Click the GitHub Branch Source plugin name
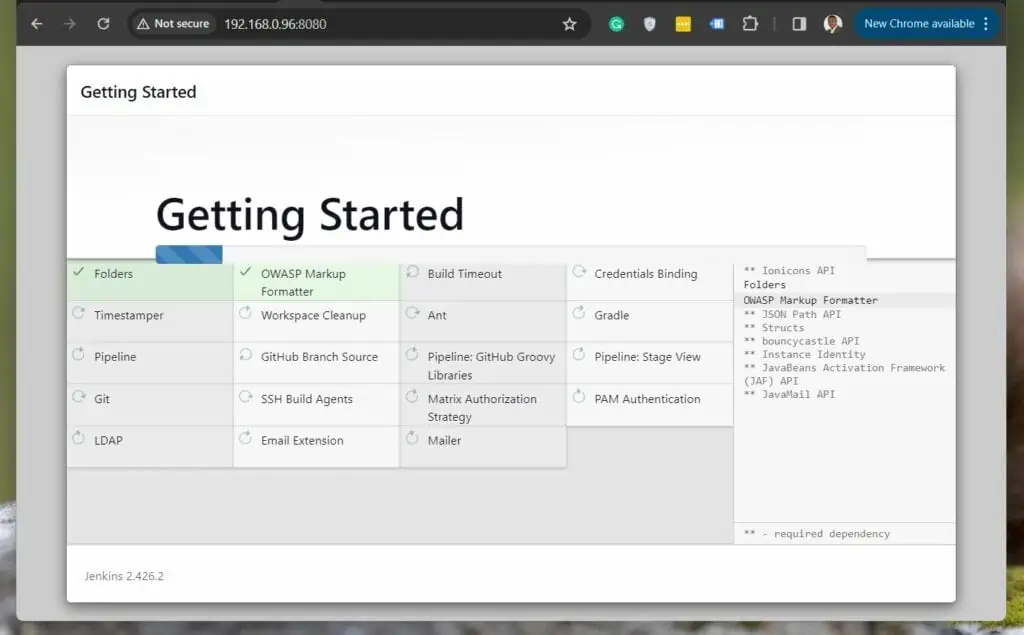 (x=319, y=357)
